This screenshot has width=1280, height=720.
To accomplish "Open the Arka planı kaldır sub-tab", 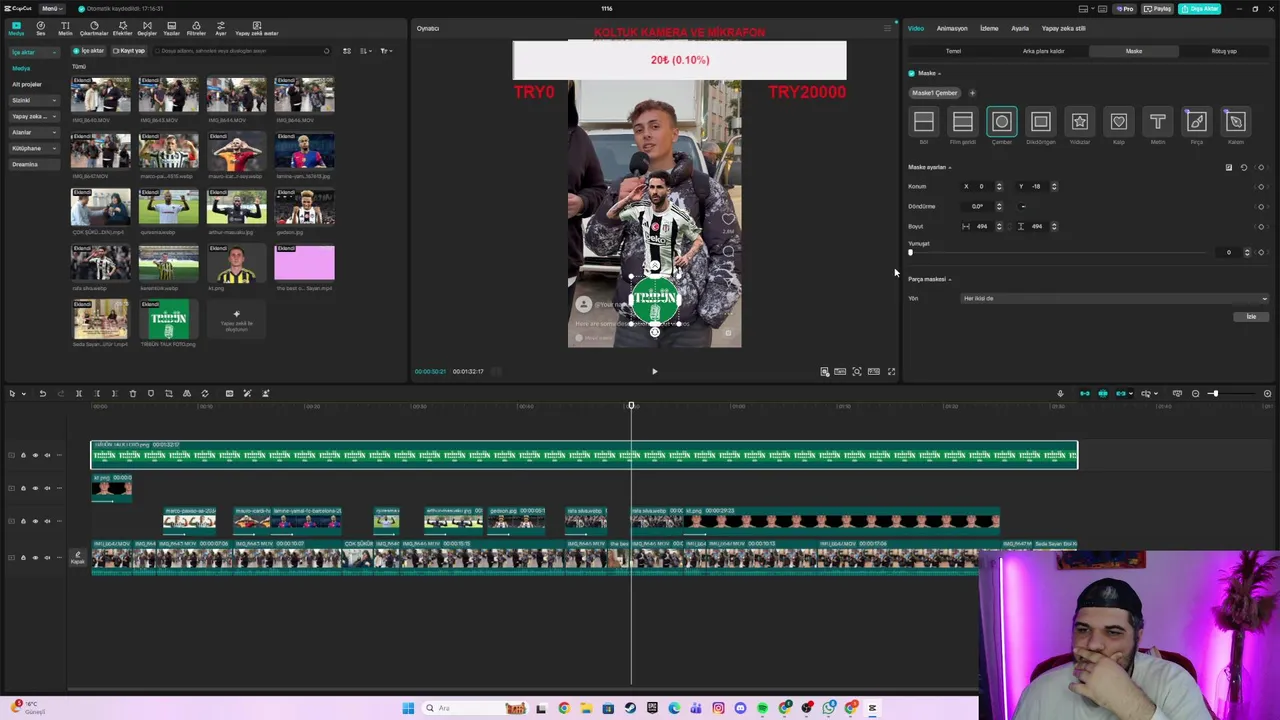I will coord(1043,51).
